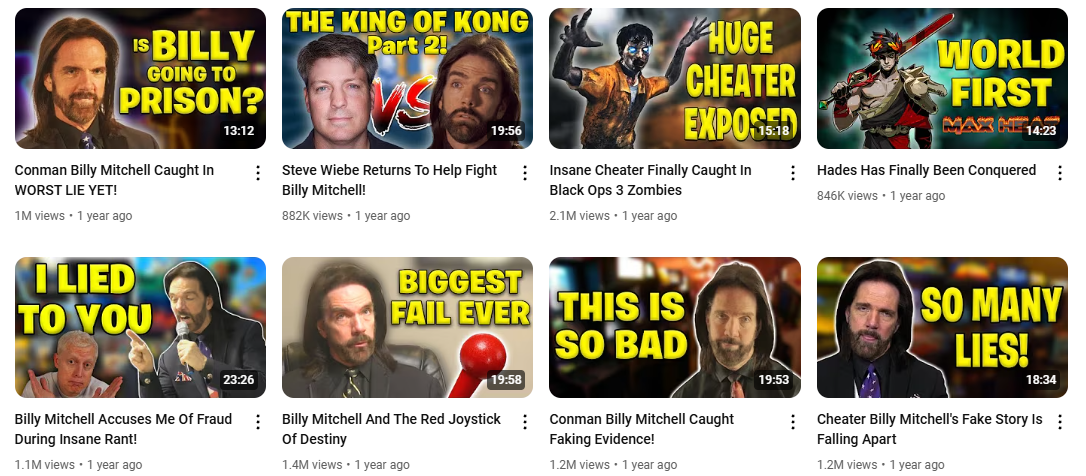Open the 'World First Max Heat' thumbnail
This screenshot has width=1086, height=476.
pyautogui.click(x=942, y=78)
